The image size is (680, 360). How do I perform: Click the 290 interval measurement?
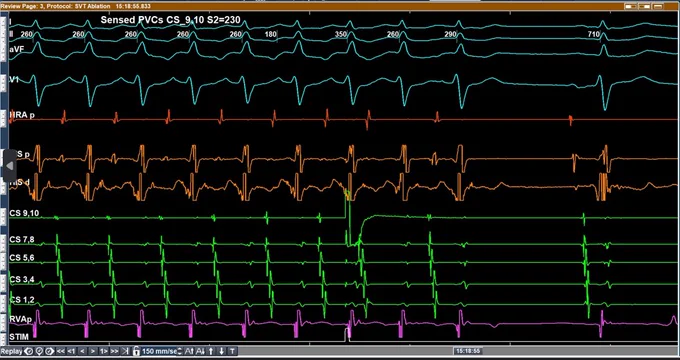451,34
